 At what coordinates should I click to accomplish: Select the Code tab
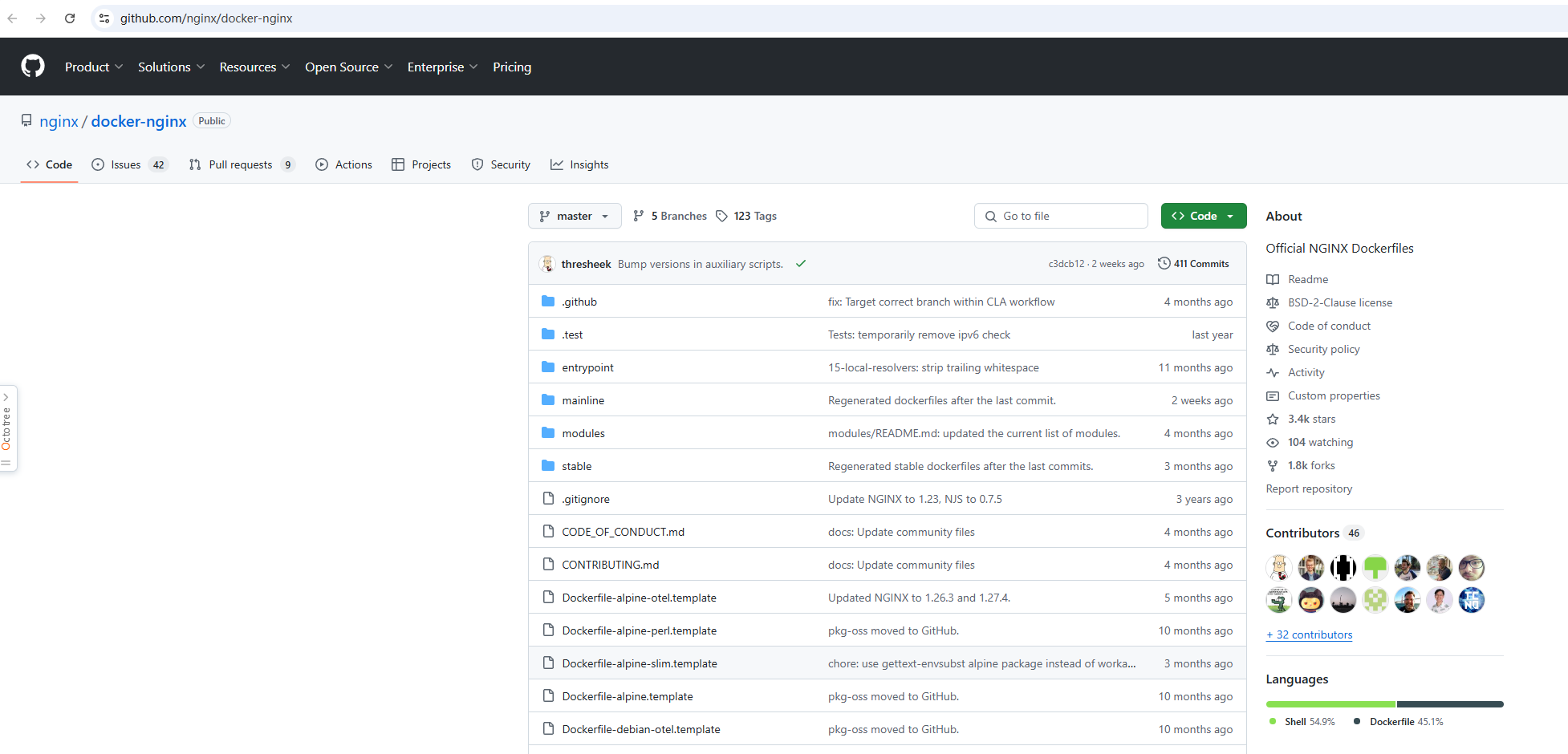click(x=49, y=164)
